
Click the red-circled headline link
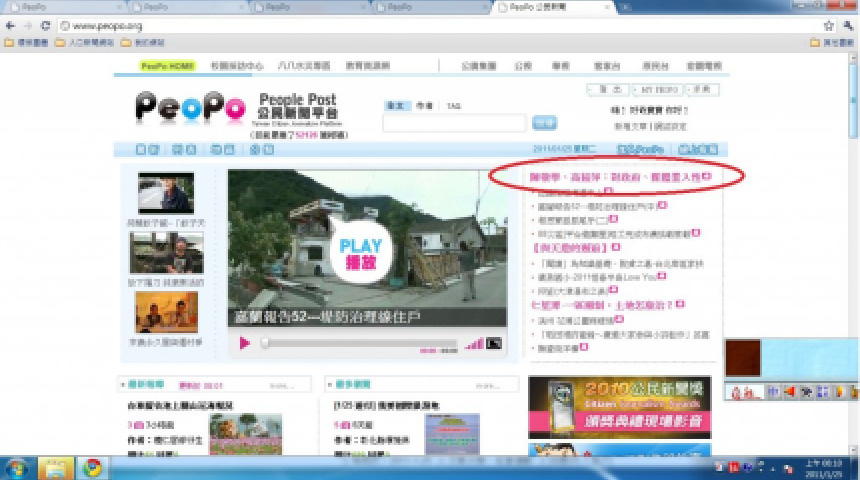[615, 177]
